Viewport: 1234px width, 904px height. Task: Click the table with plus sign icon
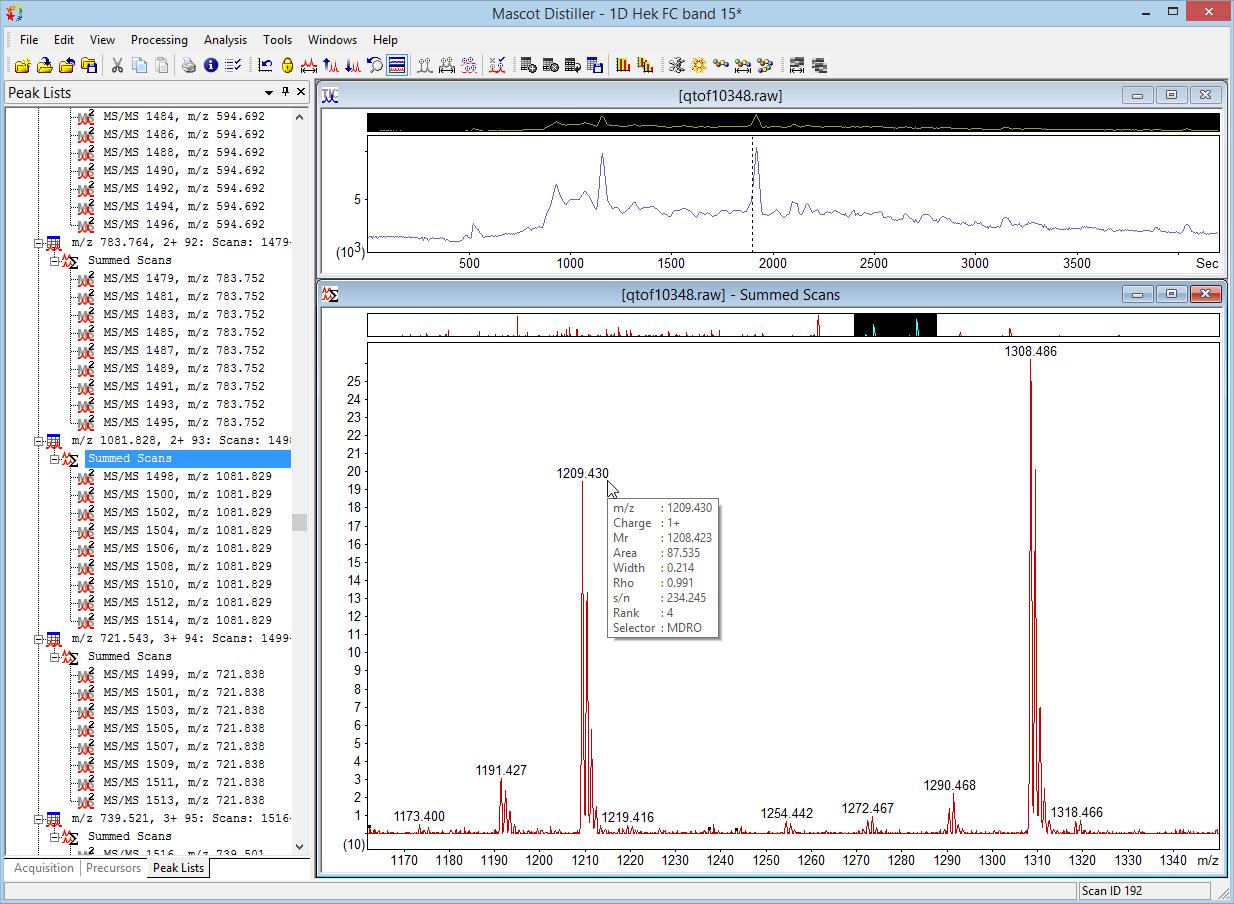529,66
